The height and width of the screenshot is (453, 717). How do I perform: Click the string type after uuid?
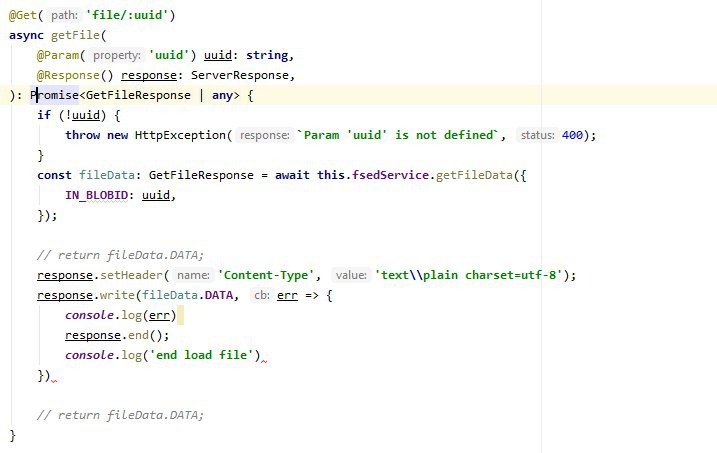267,55
